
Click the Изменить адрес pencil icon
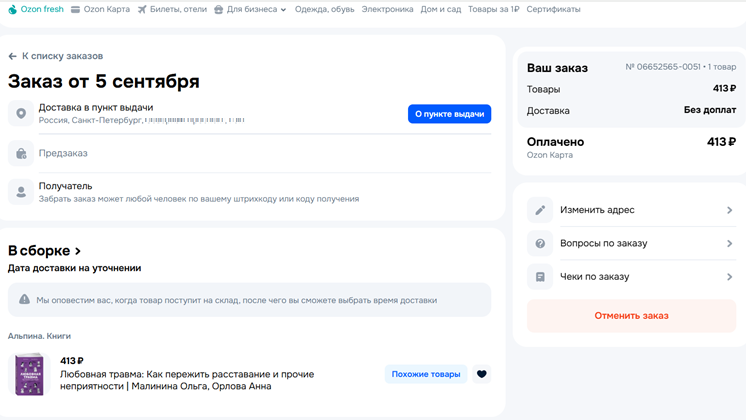[x=540, y=210]
